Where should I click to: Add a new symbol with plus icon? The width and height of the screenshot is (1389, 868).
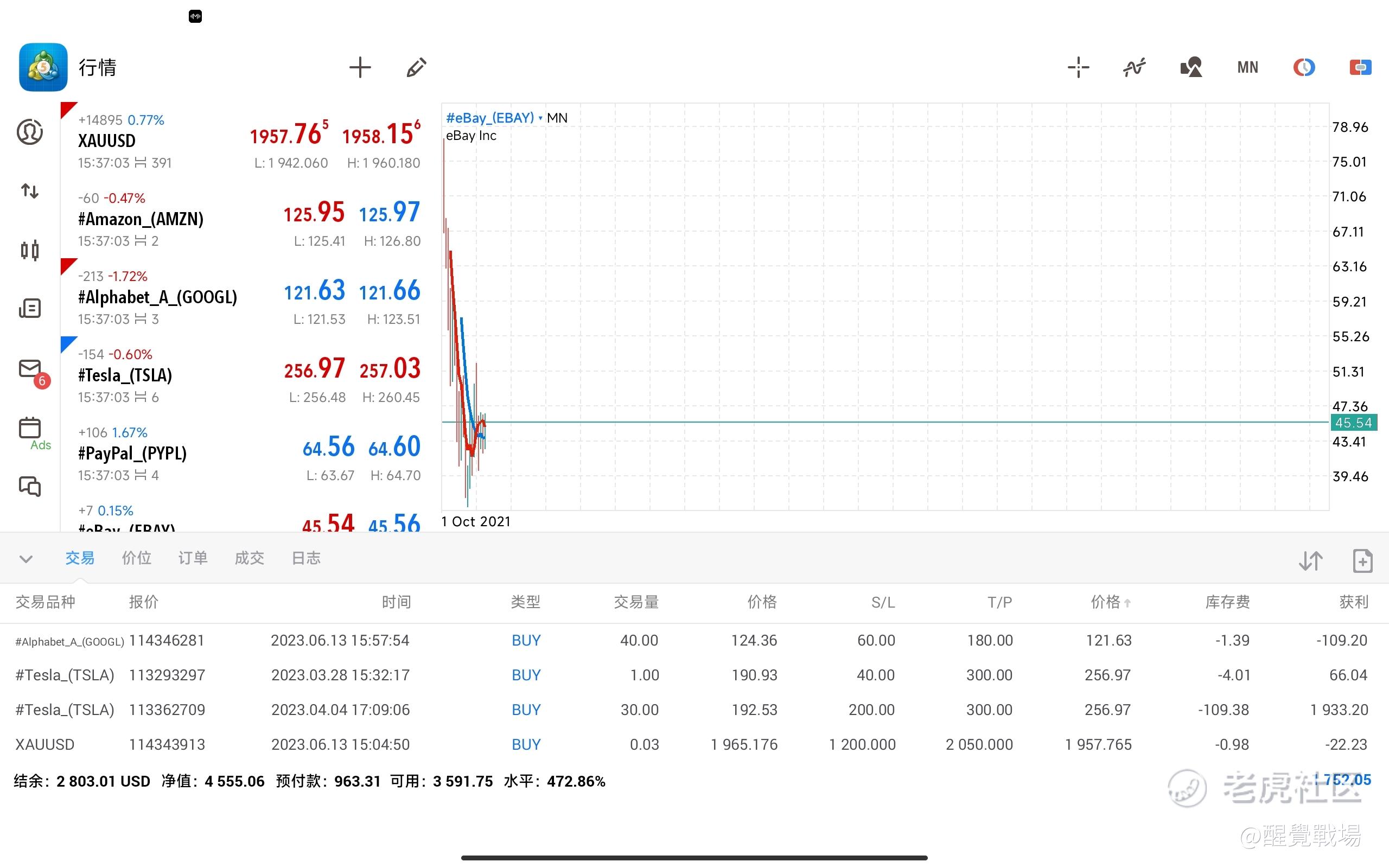tap(360, 67)
